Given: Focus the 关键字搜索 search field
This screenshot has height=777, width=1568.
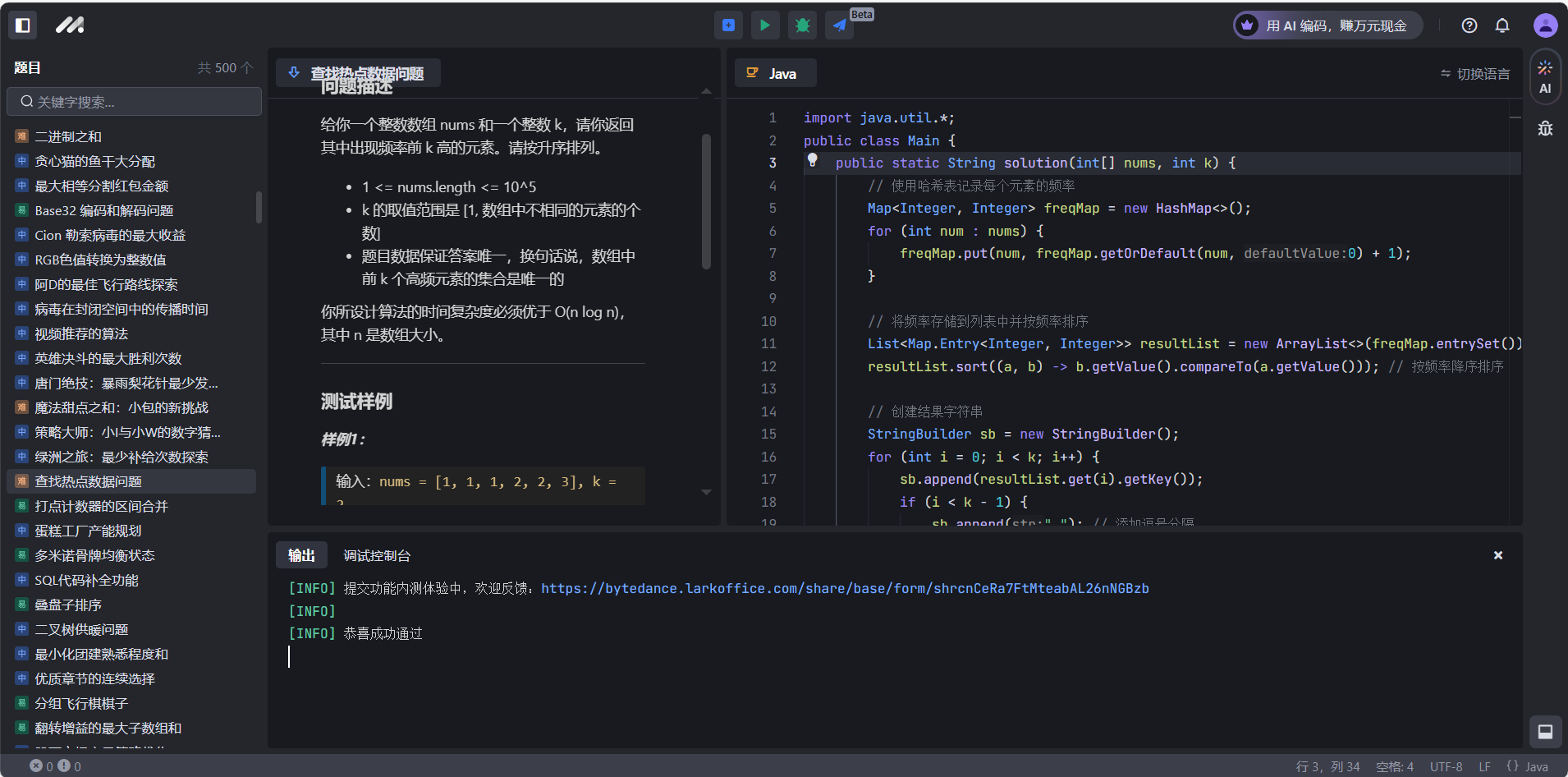Looking at the screenshot, I should pos(135,102).
